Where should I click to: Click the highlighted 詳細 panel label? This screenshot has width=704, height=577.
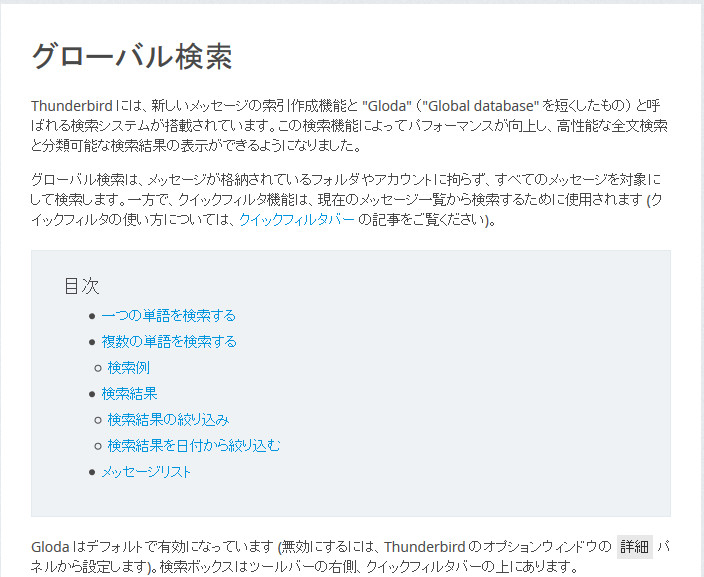pos(634,547)
